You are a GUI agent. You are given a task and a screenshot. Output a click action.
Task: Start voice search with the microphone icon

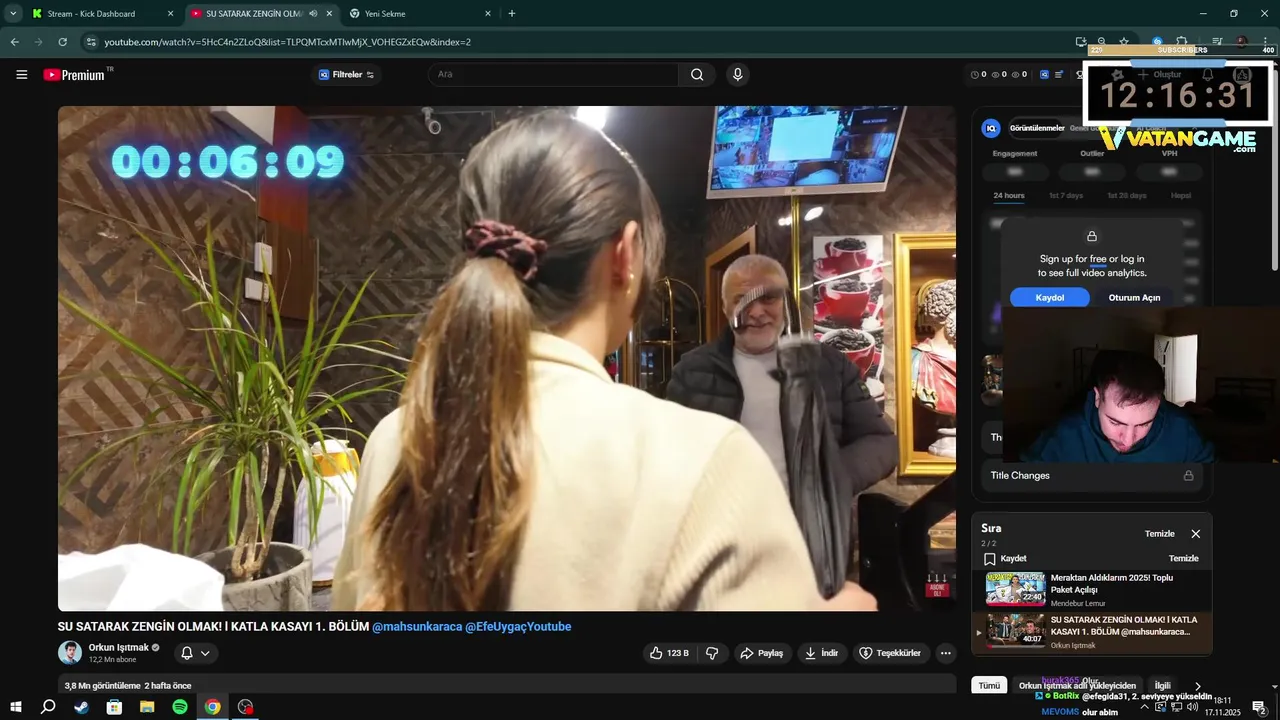tap(738, 75)
